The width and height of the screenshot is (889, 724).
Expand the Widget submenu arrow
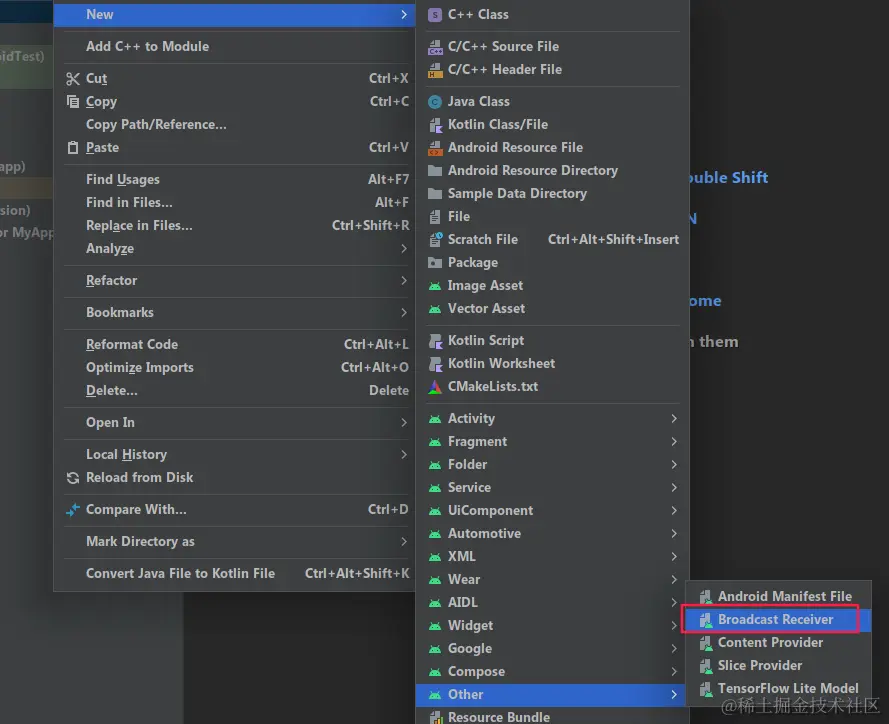click(x=674, y=626)
